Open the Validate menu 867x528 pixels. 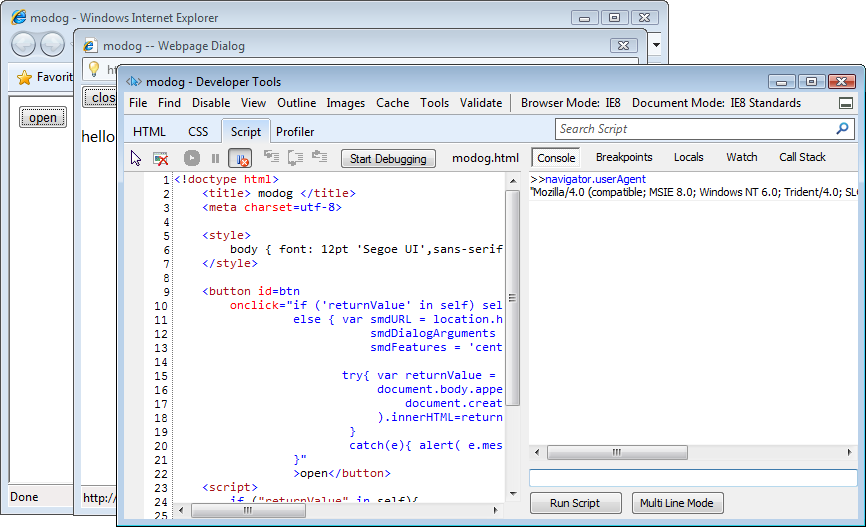480,103
